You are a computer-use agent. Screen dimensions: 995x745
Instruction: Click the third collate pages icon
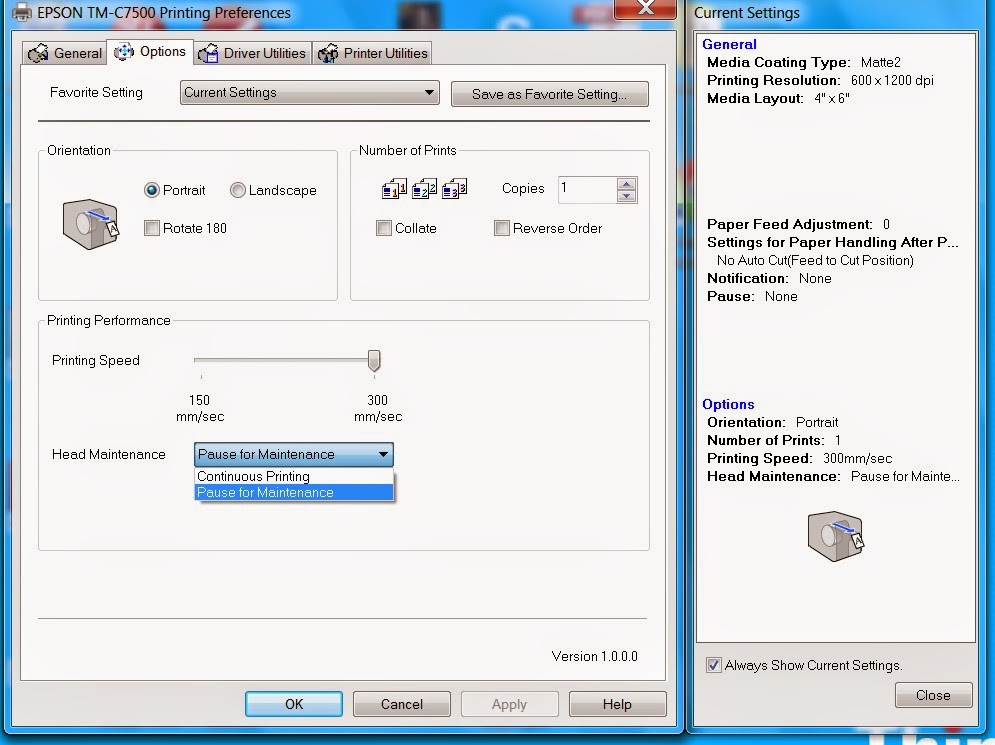click(x=454, y=188)
